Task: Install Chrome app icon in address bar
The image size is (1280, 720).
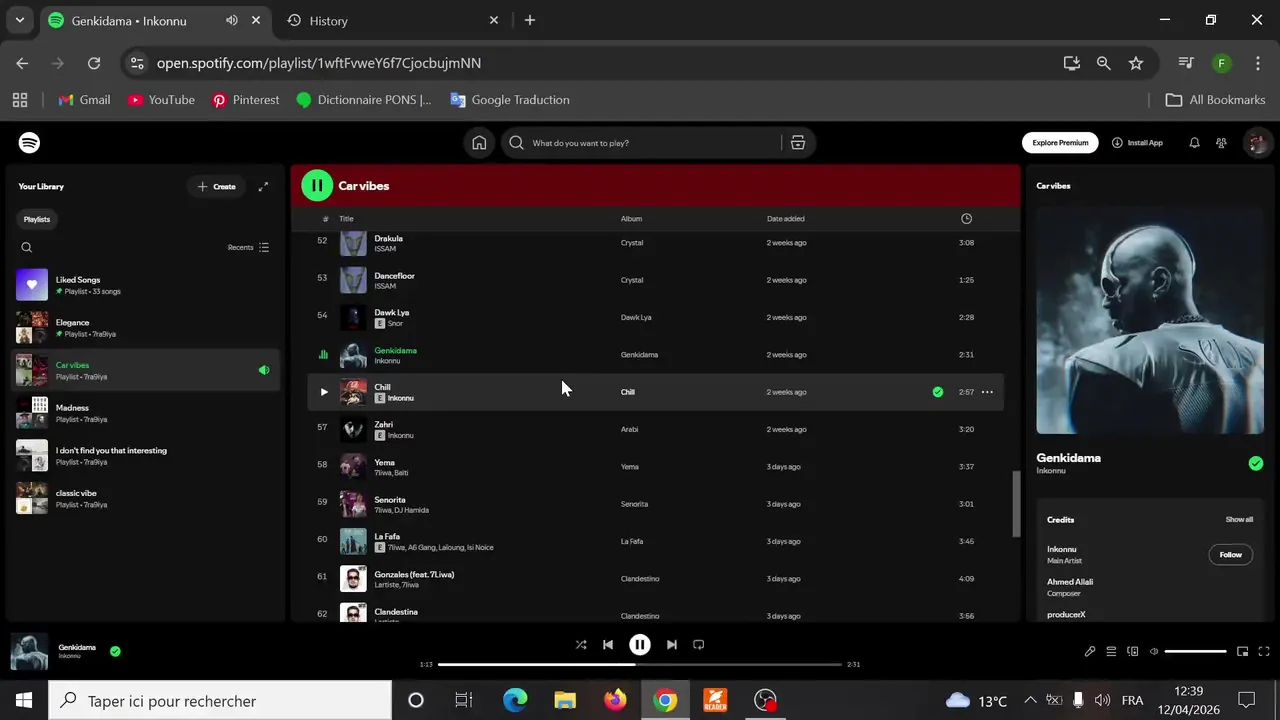Action: pyautogui.click(x=1072, y=63)
